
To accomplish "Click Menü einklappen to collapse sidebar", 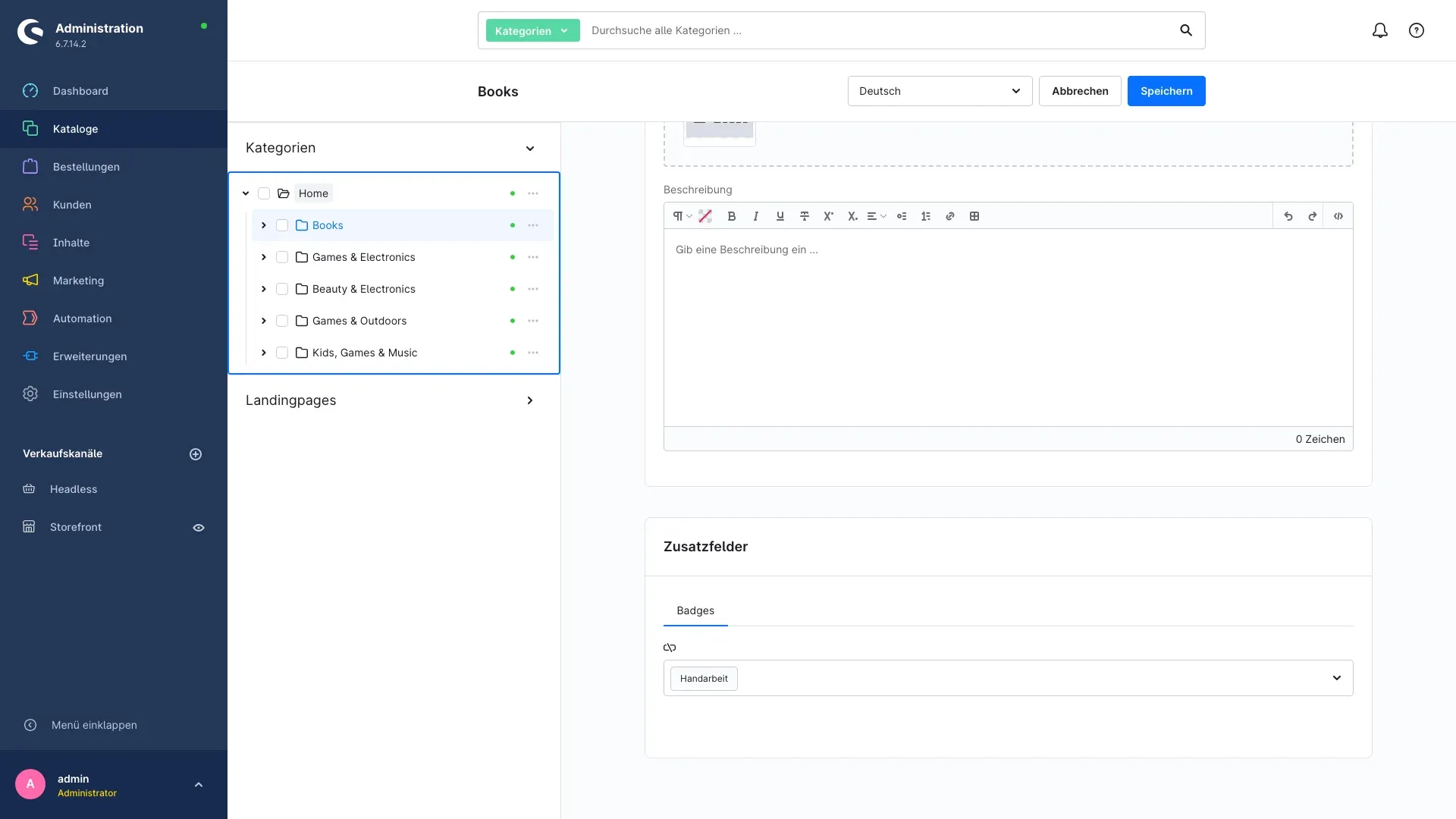I will (x=94, y=725).
